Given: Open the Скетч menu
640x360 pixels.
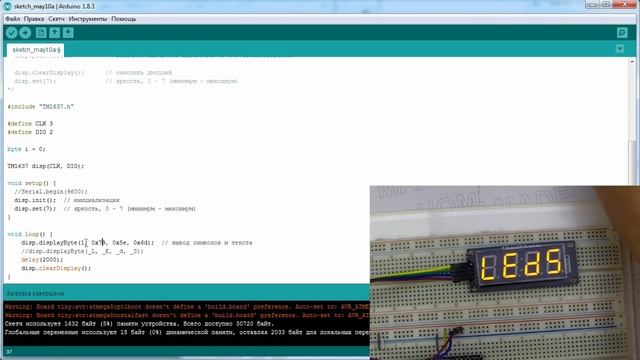Looking at the screenshot, I should [56, 19].
